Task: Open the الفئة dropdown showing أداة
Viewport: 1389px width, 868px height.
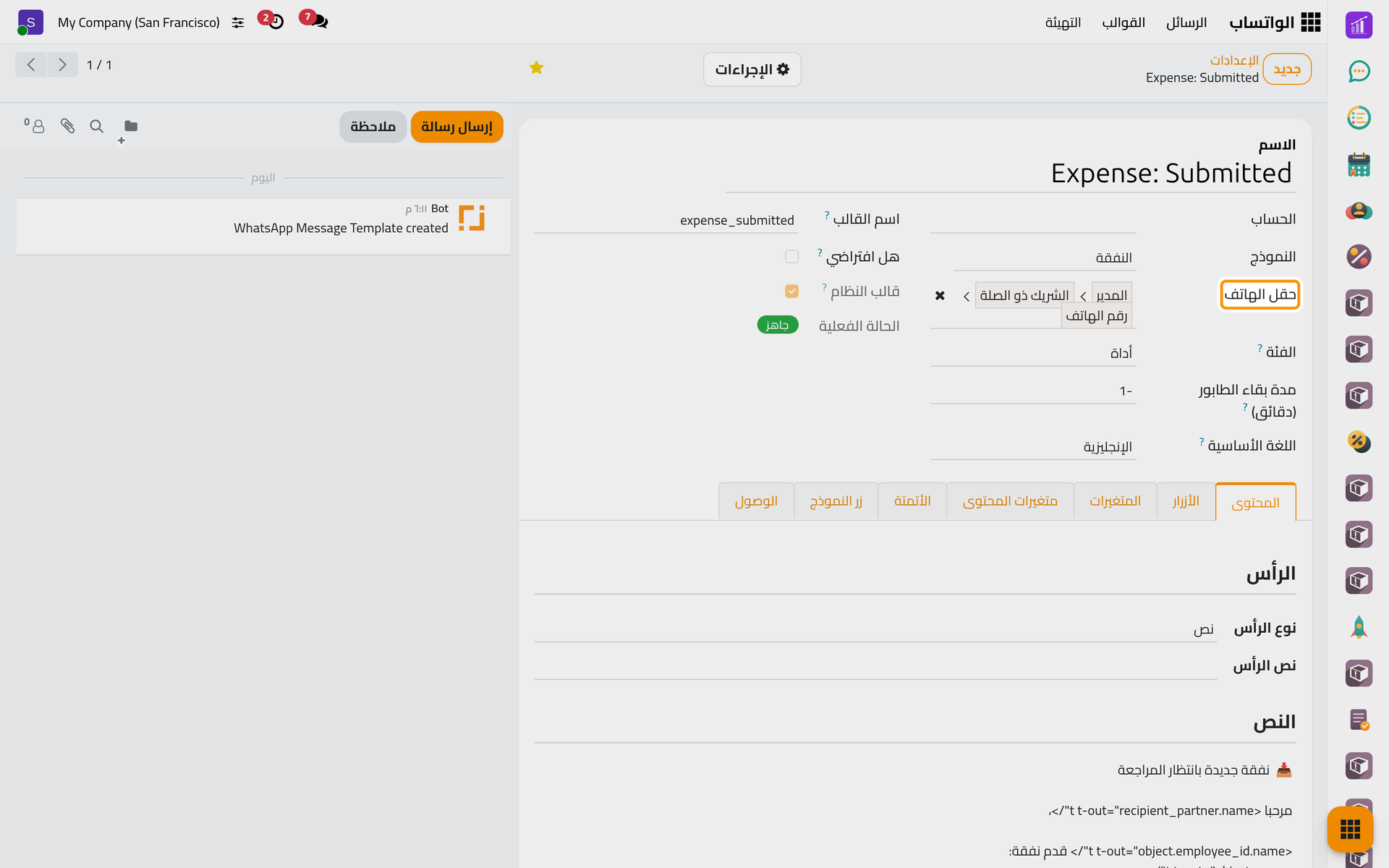Action: point(1033,353)
